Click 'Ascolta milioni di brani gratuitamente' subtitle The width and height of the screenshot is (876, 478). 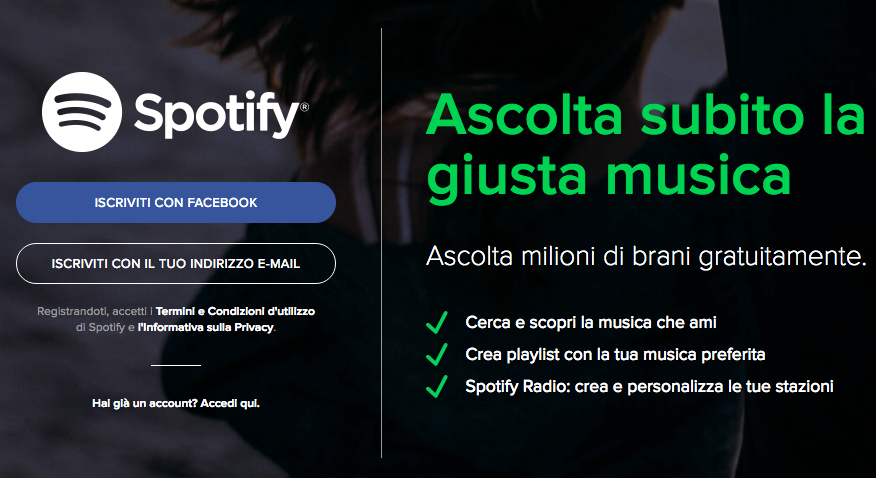click(646, 256)
